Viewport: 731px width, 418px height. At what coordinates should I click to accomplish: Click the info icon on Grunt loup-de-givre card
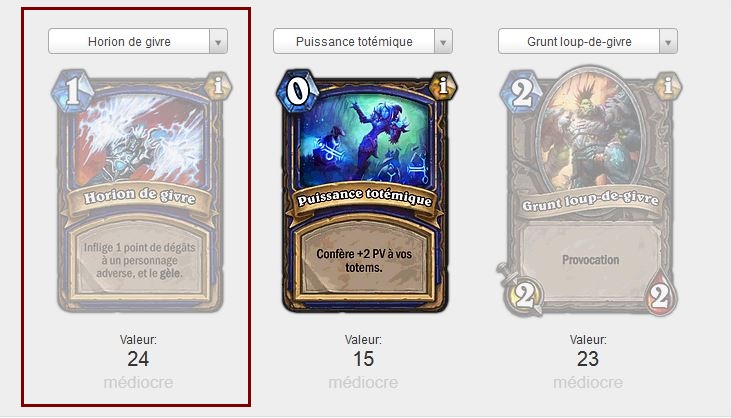[668, 86]
